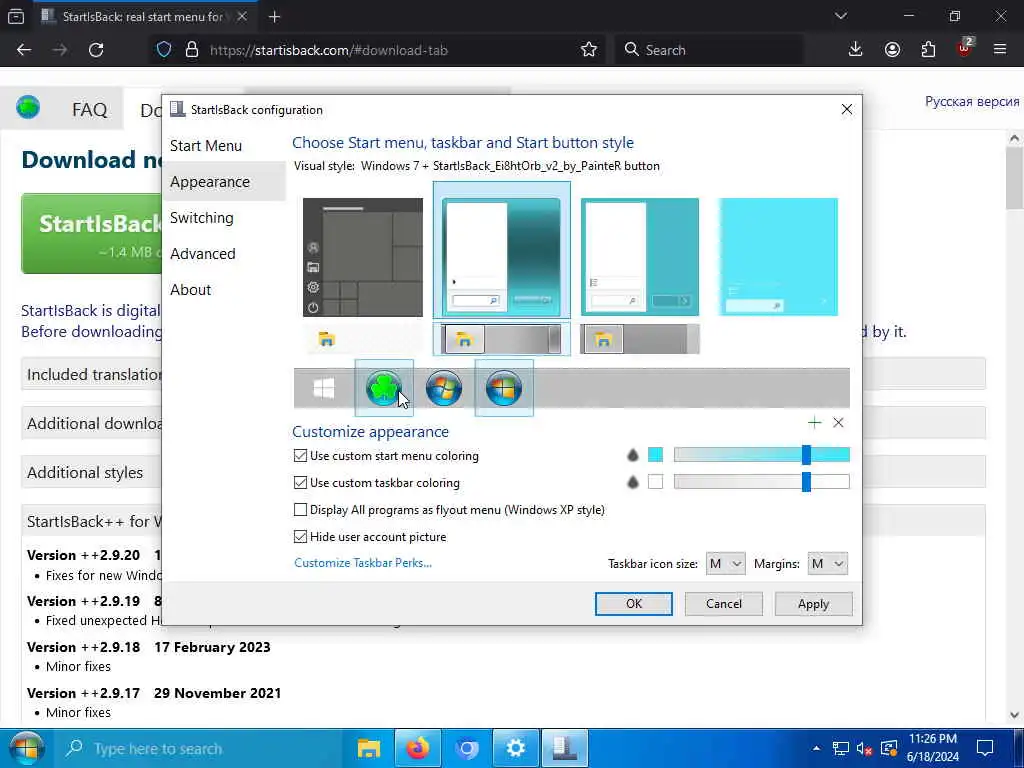Enable Display All programs as flyout menu
The width and height of the screenshot is (1024, 768).
[300, 509]
